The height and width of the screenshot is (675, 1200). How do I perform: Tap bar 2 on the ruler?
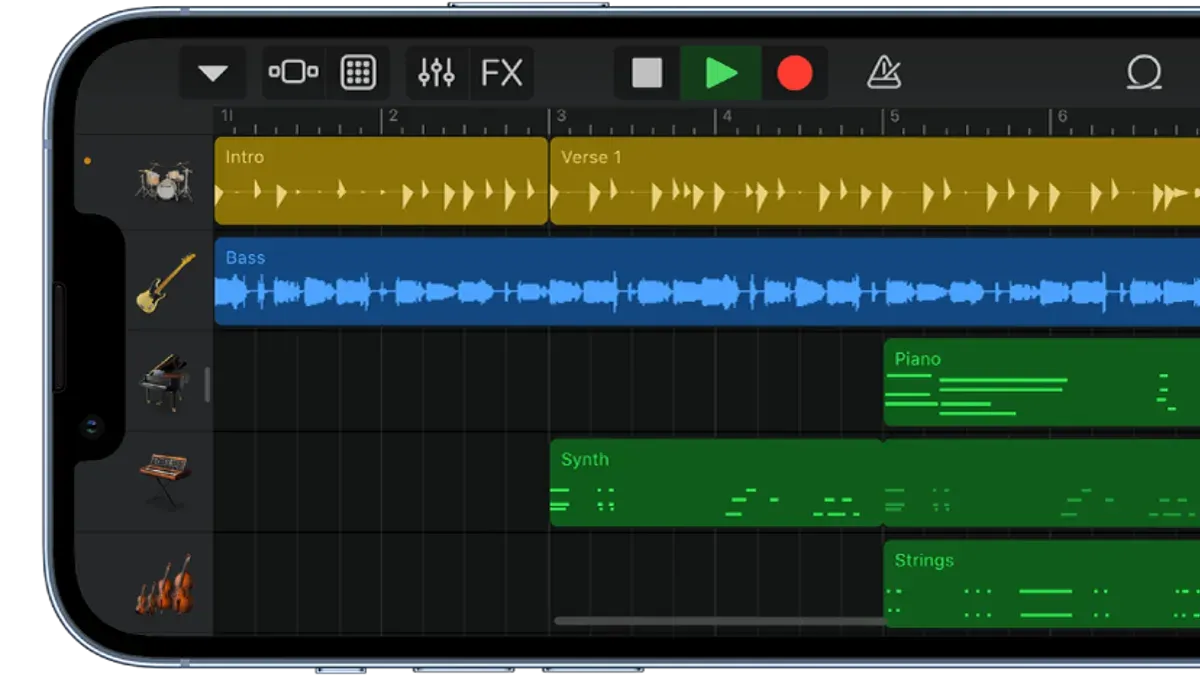(393, 116)
